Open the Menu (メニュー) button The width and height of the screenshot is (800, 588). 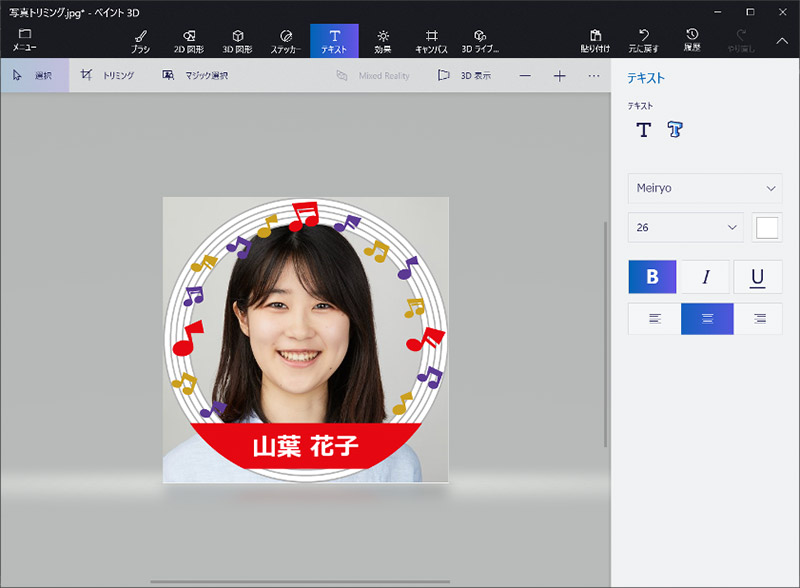click(x=25, y=40)
